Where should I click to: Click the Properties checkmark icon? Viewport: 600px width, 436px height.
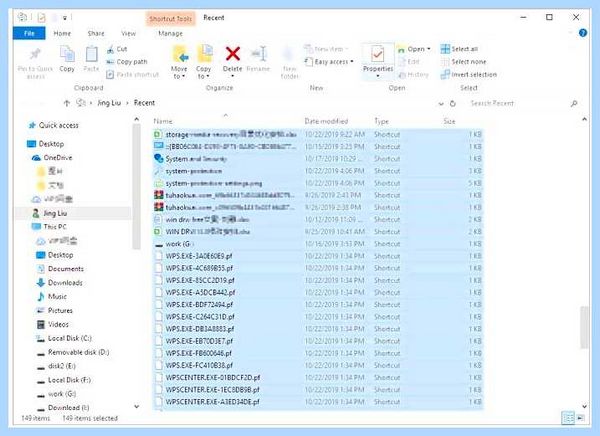coord(378,54)
